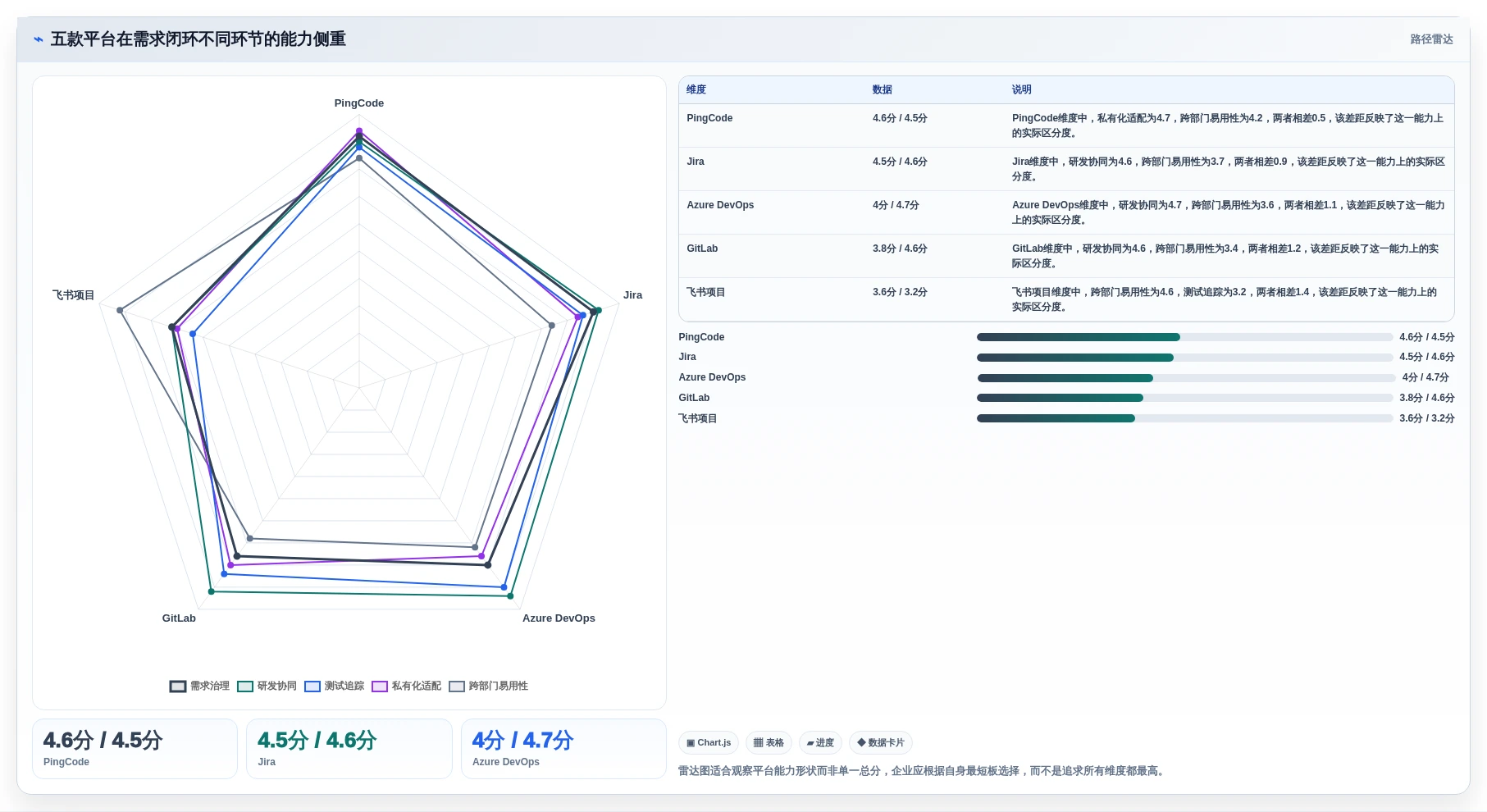1487x812 pixels.
Task: Click the green data point on Azure DevOps axis
Action: coord(509,596)
